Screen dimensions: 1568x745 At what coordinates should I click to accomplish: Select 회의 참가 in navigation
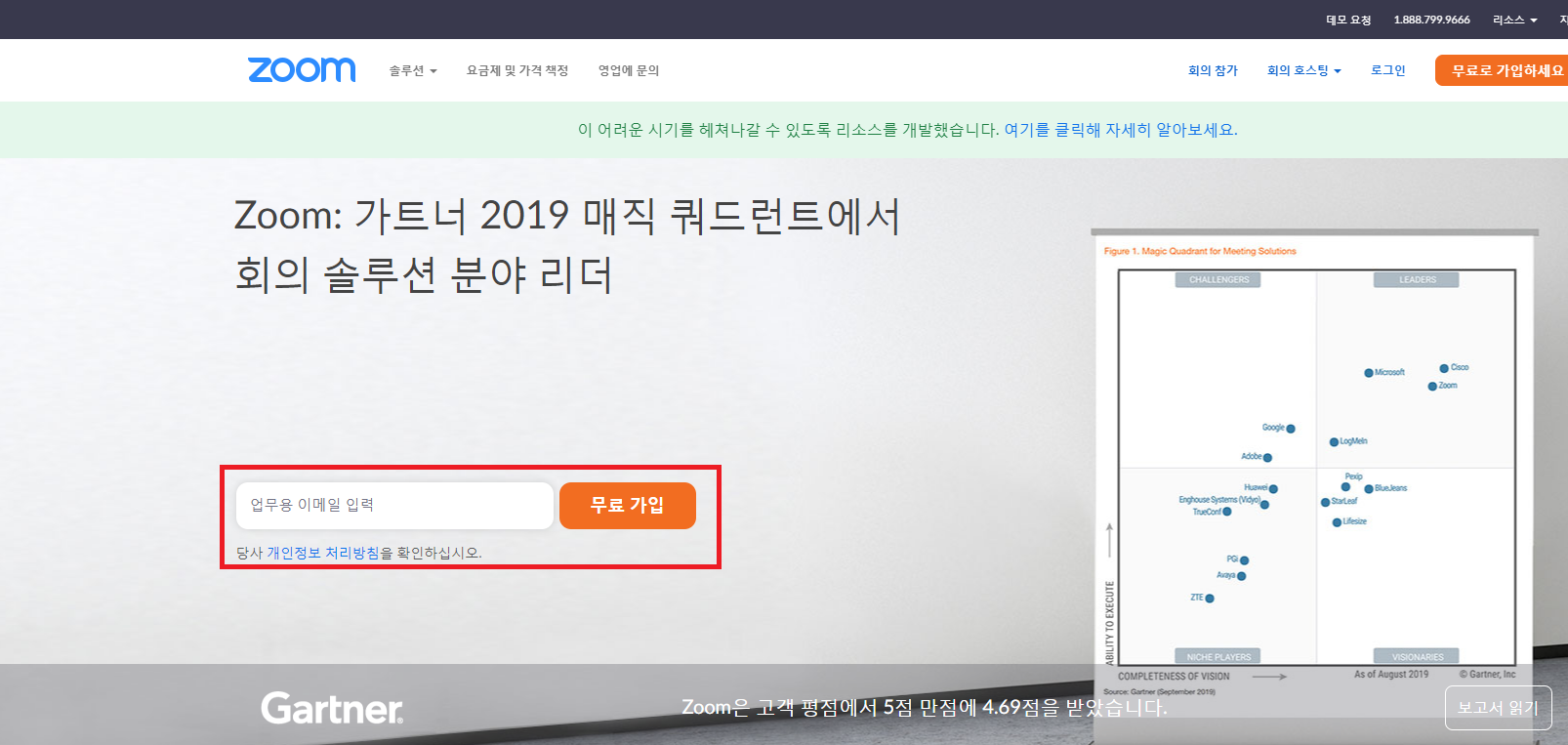(x=1213, y=70)
